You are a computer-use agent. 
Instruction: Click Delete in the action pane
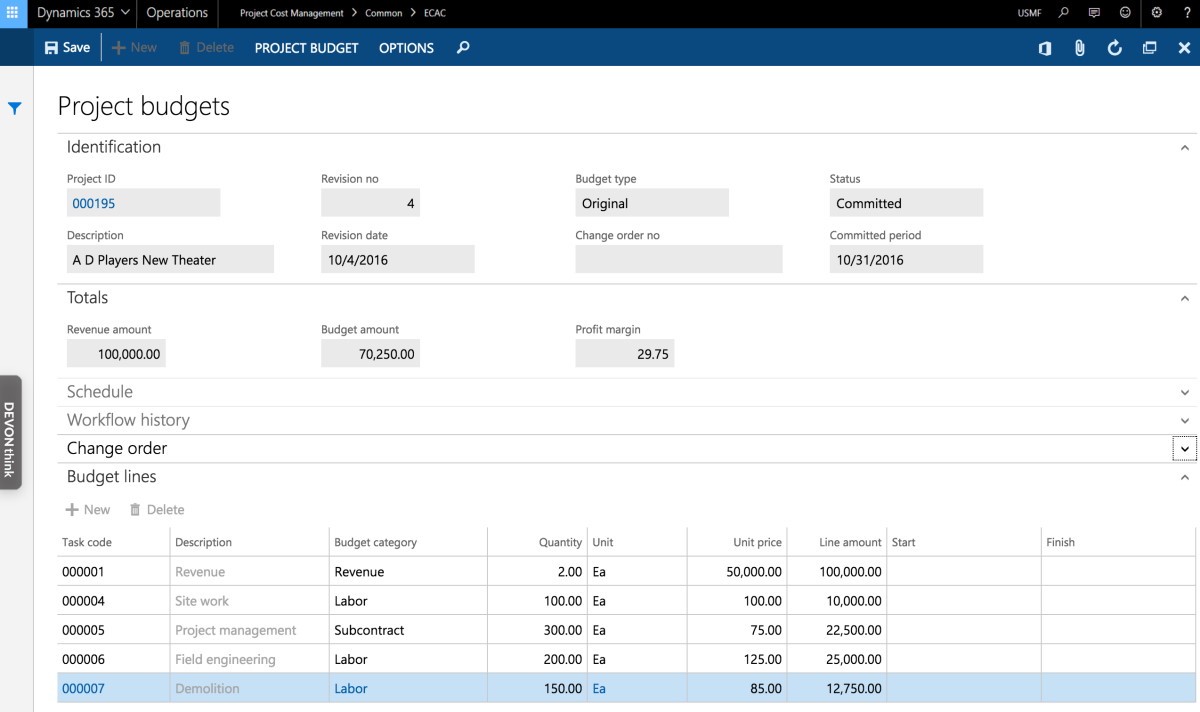tap(206, 47)
